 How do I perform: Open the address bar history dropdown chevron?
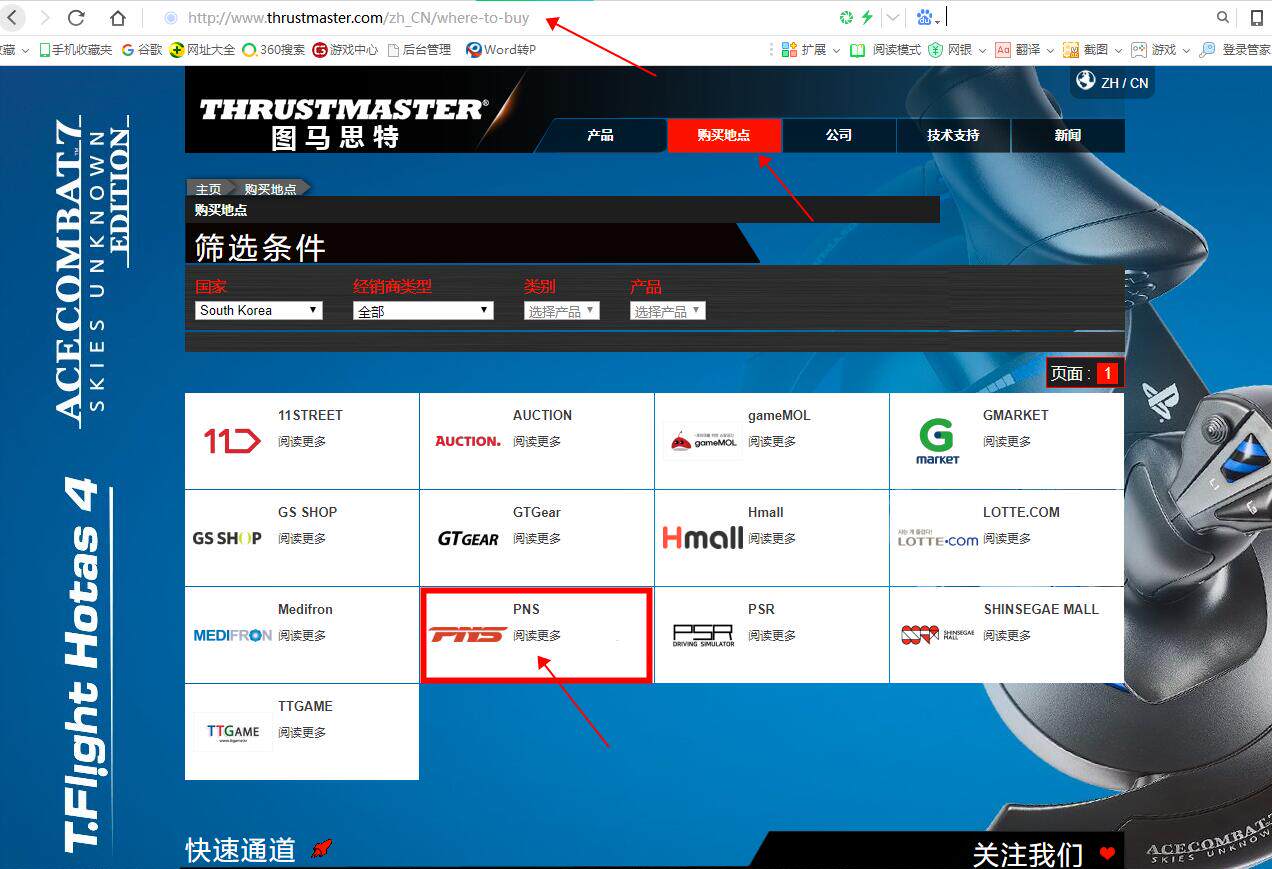click(893, 17)
